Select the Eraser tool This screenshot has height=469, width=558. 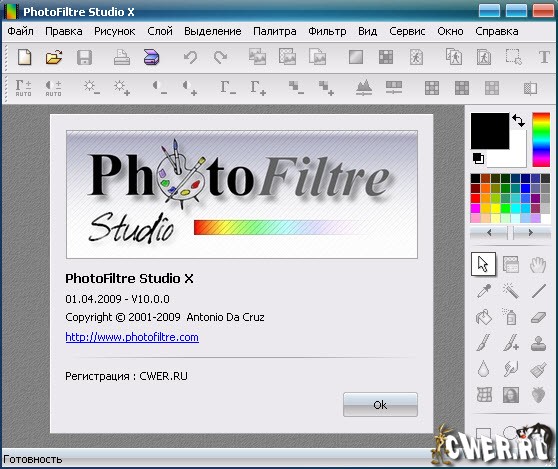click(538, 317)
